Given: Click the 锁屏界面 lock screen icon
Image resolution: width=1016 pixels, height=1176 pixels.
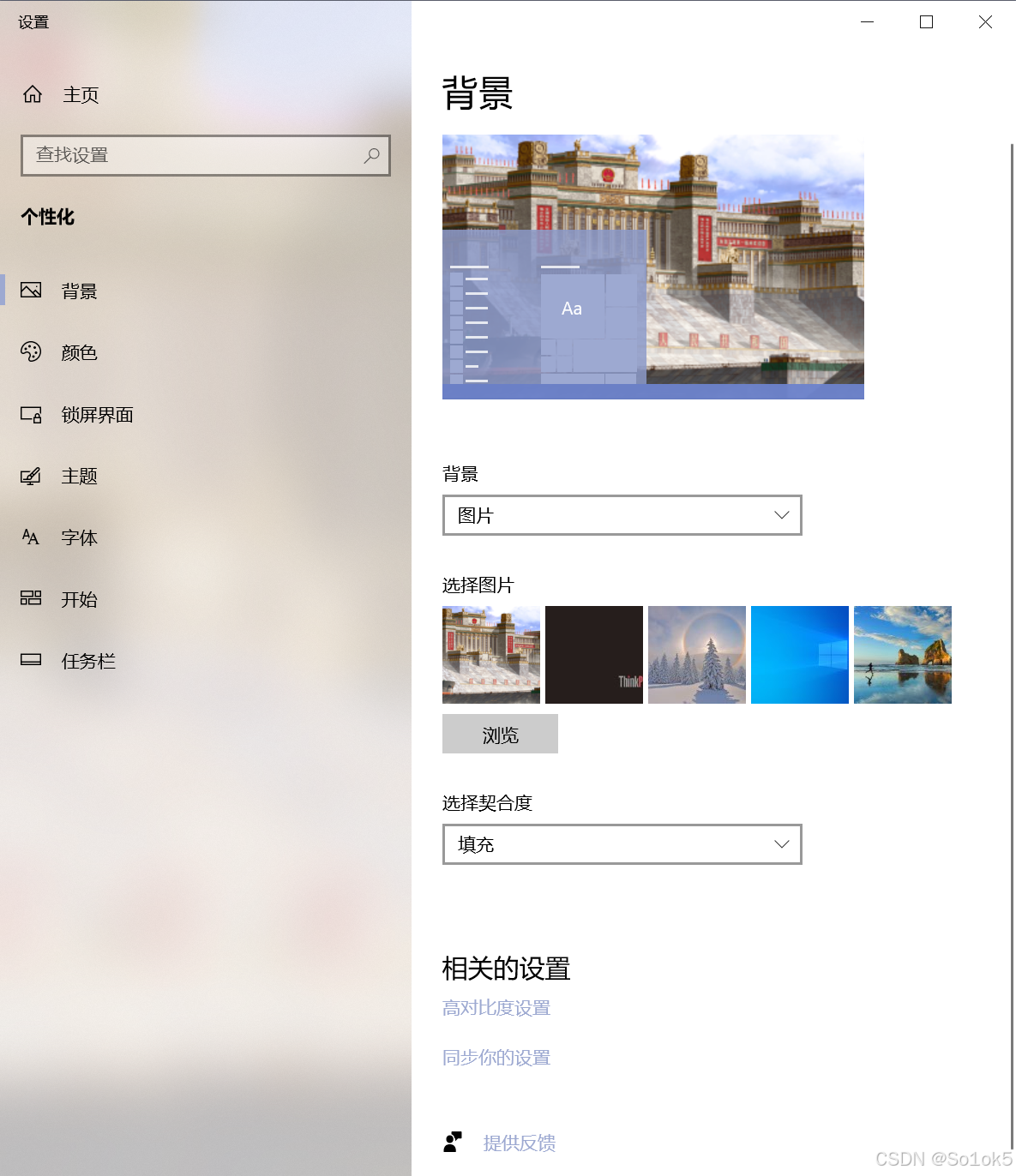Looking at the screenshot, I should pyautogui.click(x=31, y=415).
